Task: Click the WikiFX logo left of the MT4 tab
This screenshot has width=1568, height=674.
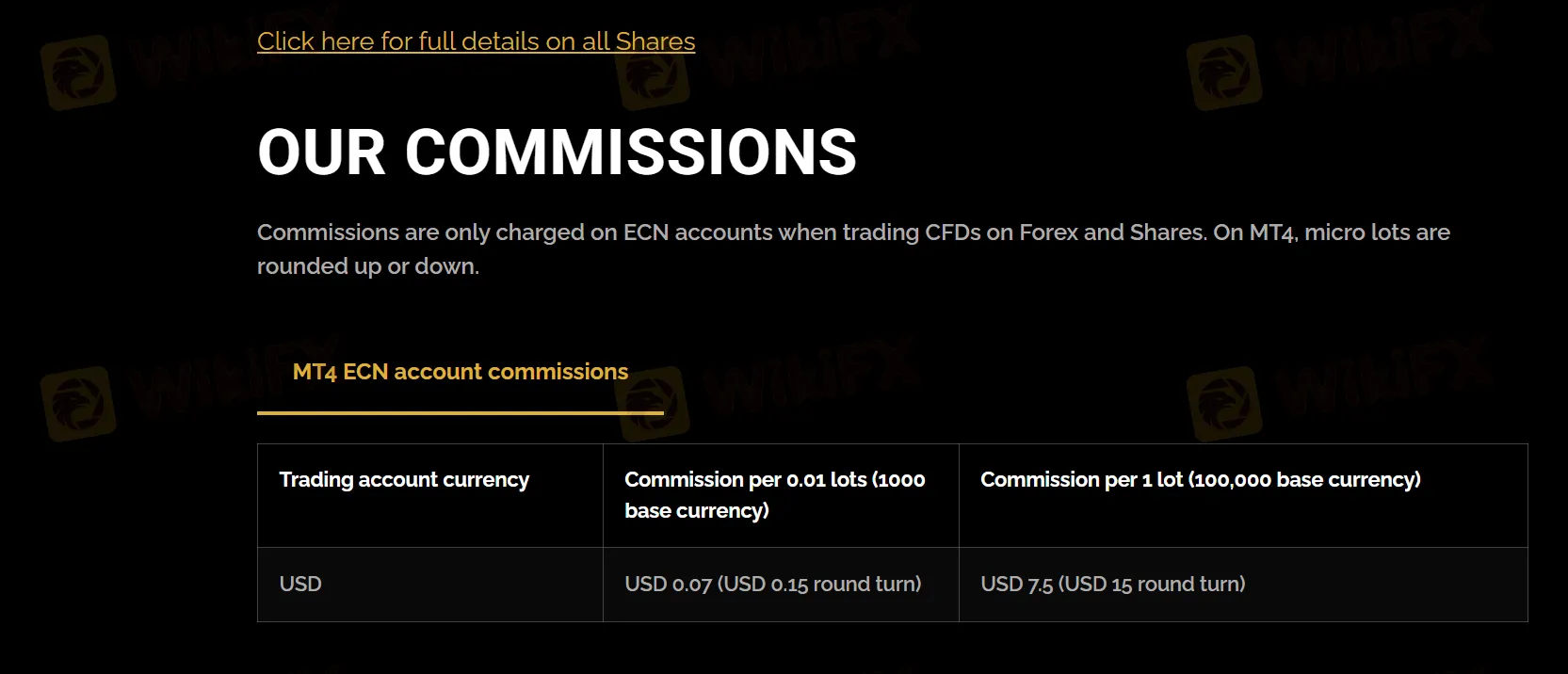Action: click(79, 403)
